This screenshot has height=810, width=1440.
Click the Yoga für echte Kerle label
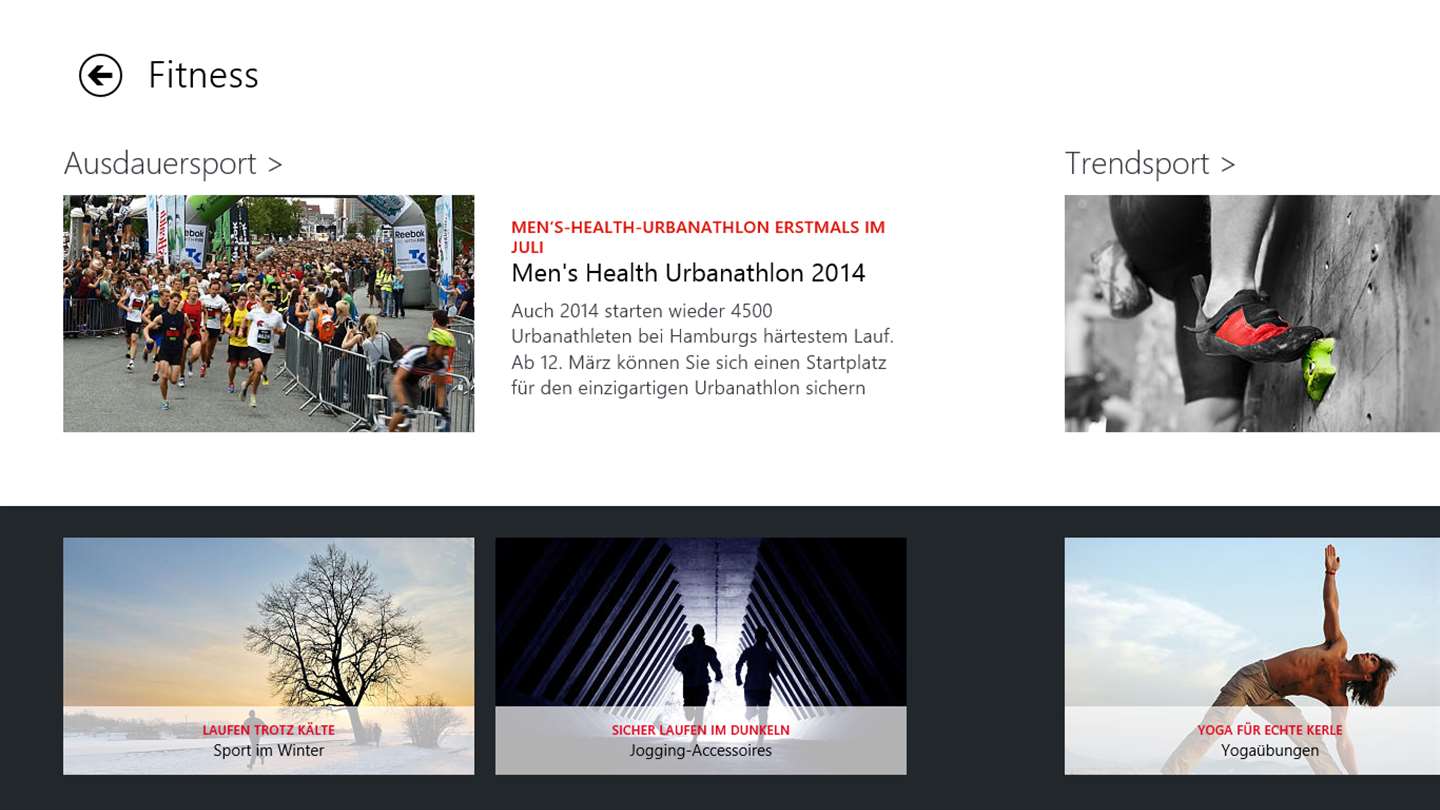click(x=1269, y=730)
